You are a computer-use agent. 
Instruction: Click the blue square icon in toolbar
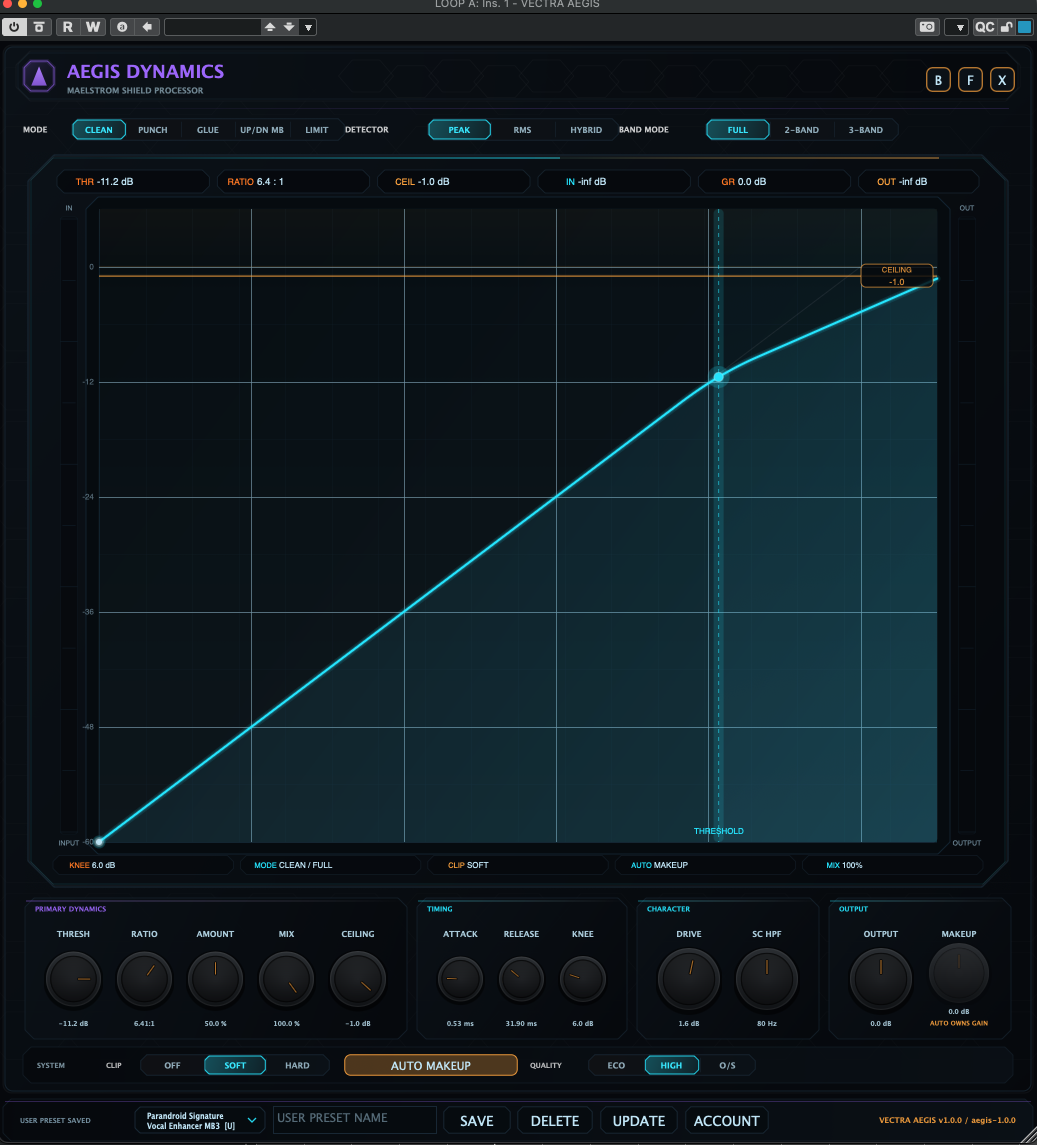pos(1025,27)
